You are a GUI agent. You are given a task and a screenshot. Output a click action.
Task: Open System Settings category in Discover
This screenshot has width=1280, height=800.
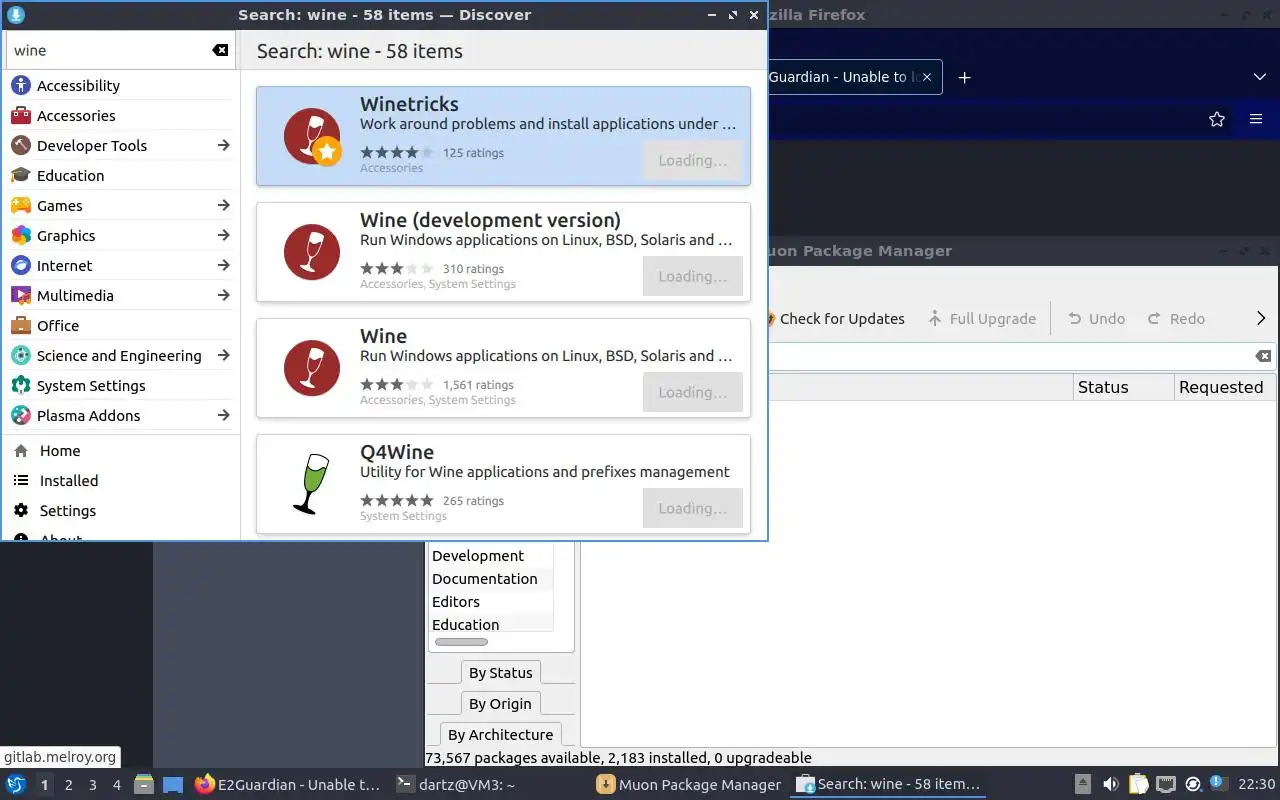point(121,386)
